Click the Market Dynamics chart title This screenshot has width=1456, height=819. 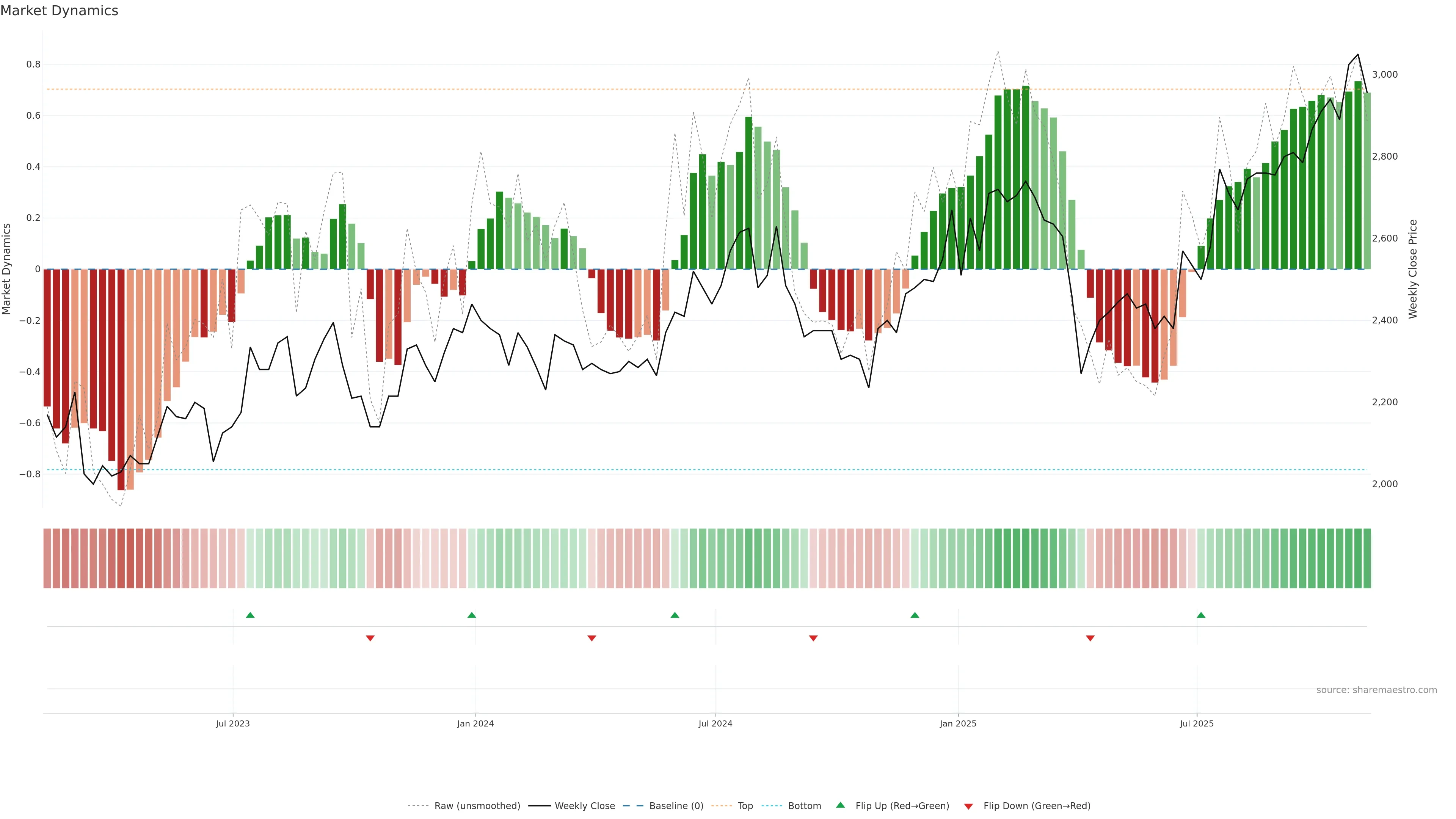tap(60, 11)
